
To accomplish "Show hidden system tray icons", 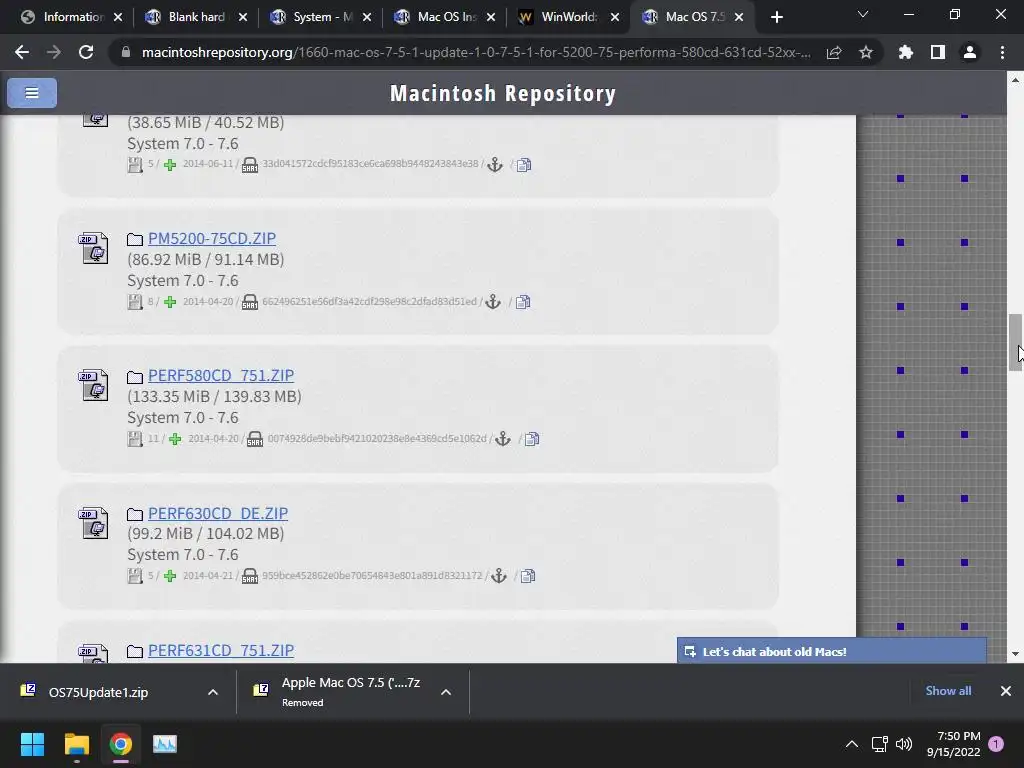I will tap(852, 744).
